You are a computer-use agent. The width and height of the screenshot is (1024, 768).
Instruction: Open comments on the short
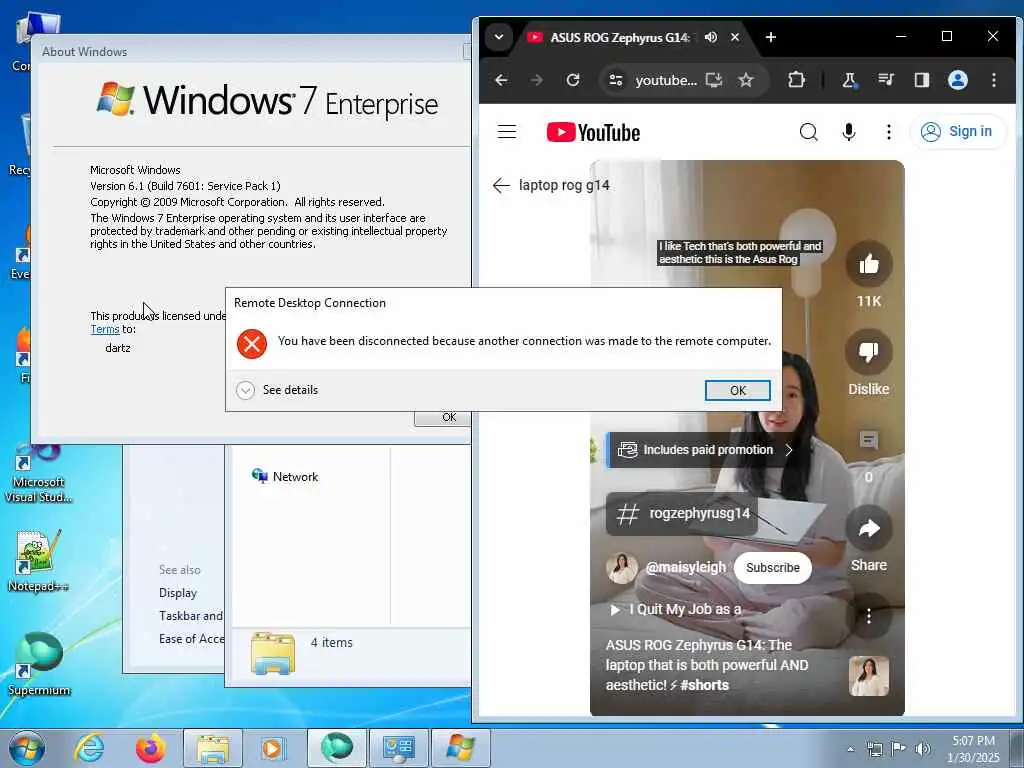(869, 440)
